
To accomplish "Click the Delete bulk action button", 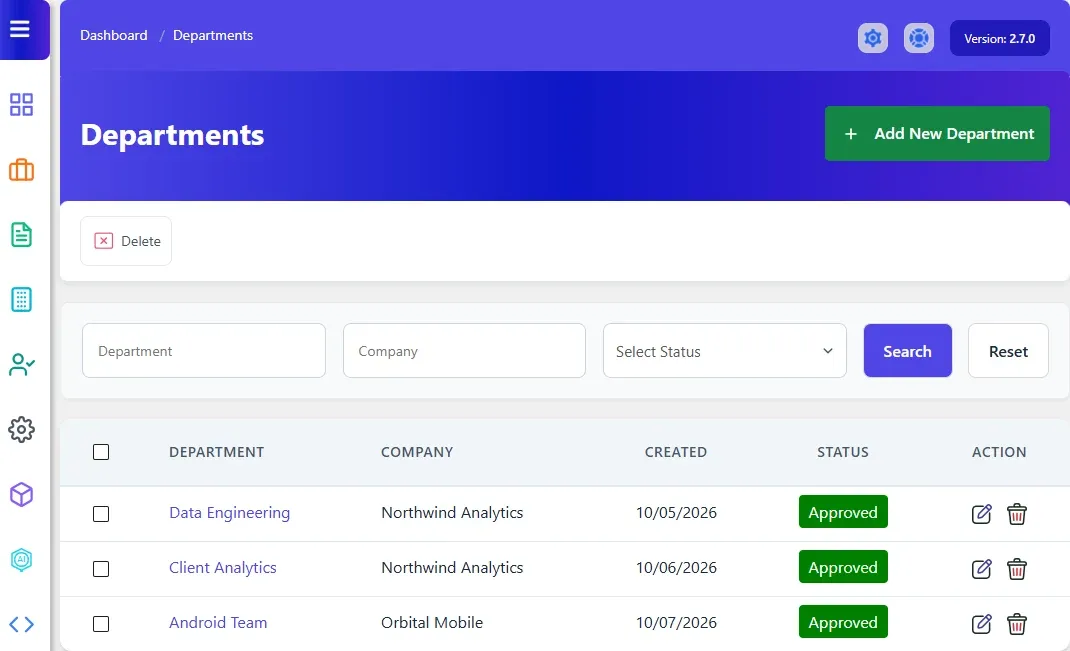I will pyautogui.click(x=126, y=241).
